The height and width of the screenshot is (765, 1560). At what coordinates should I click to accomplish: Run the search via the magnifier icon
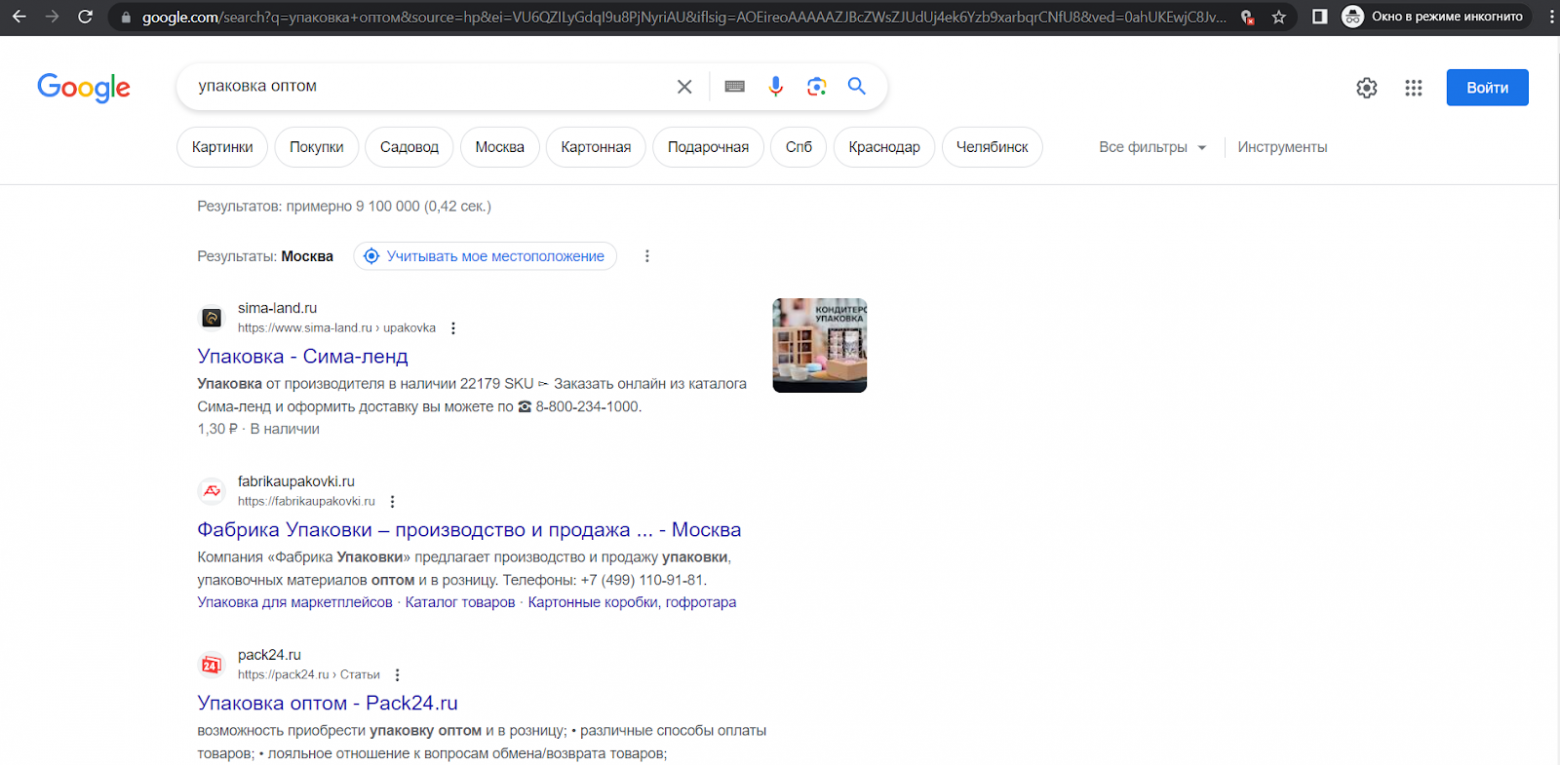pos(857,86)
